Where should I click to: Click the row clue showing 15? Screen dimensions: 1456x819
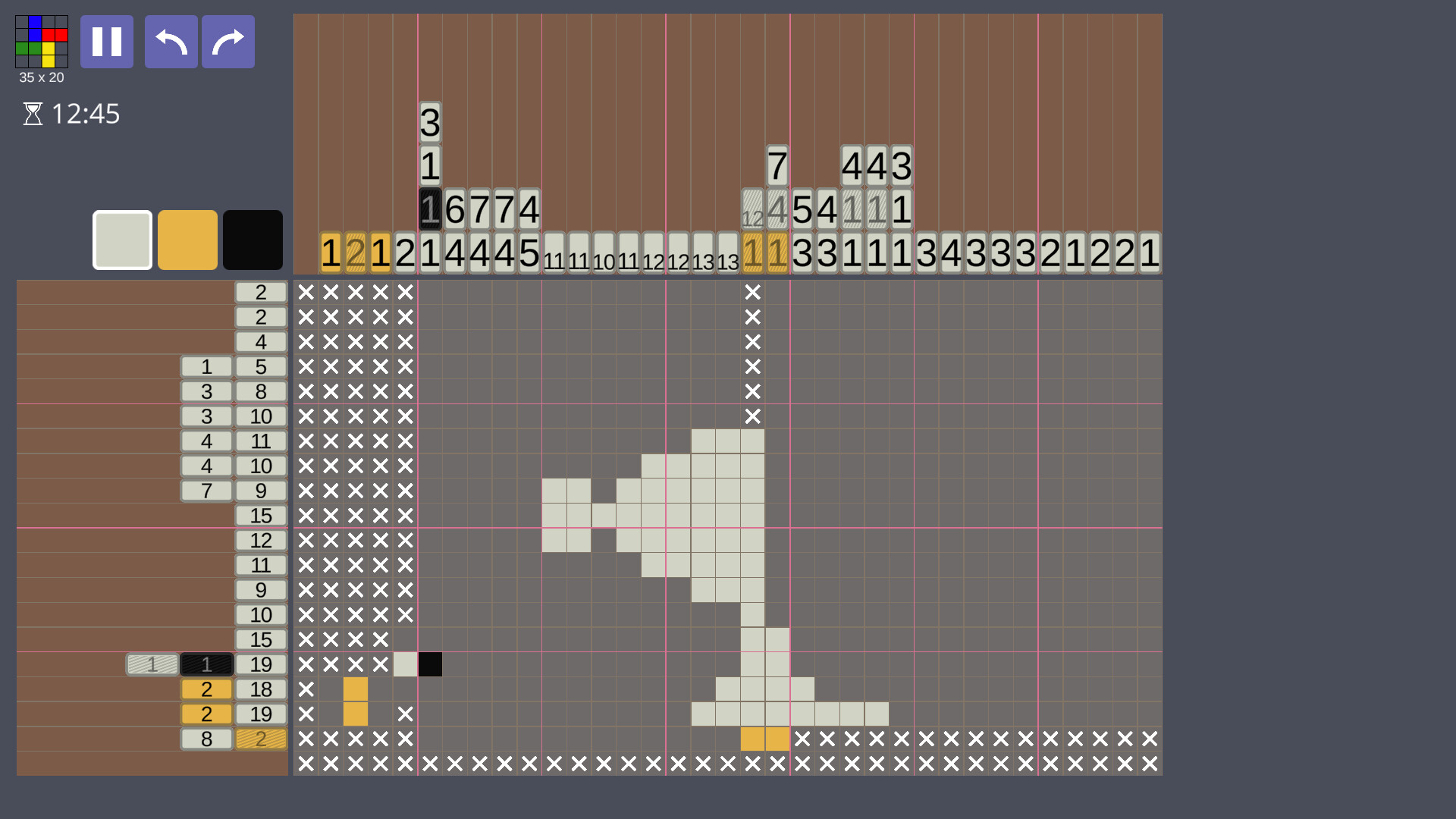point(261,516)
